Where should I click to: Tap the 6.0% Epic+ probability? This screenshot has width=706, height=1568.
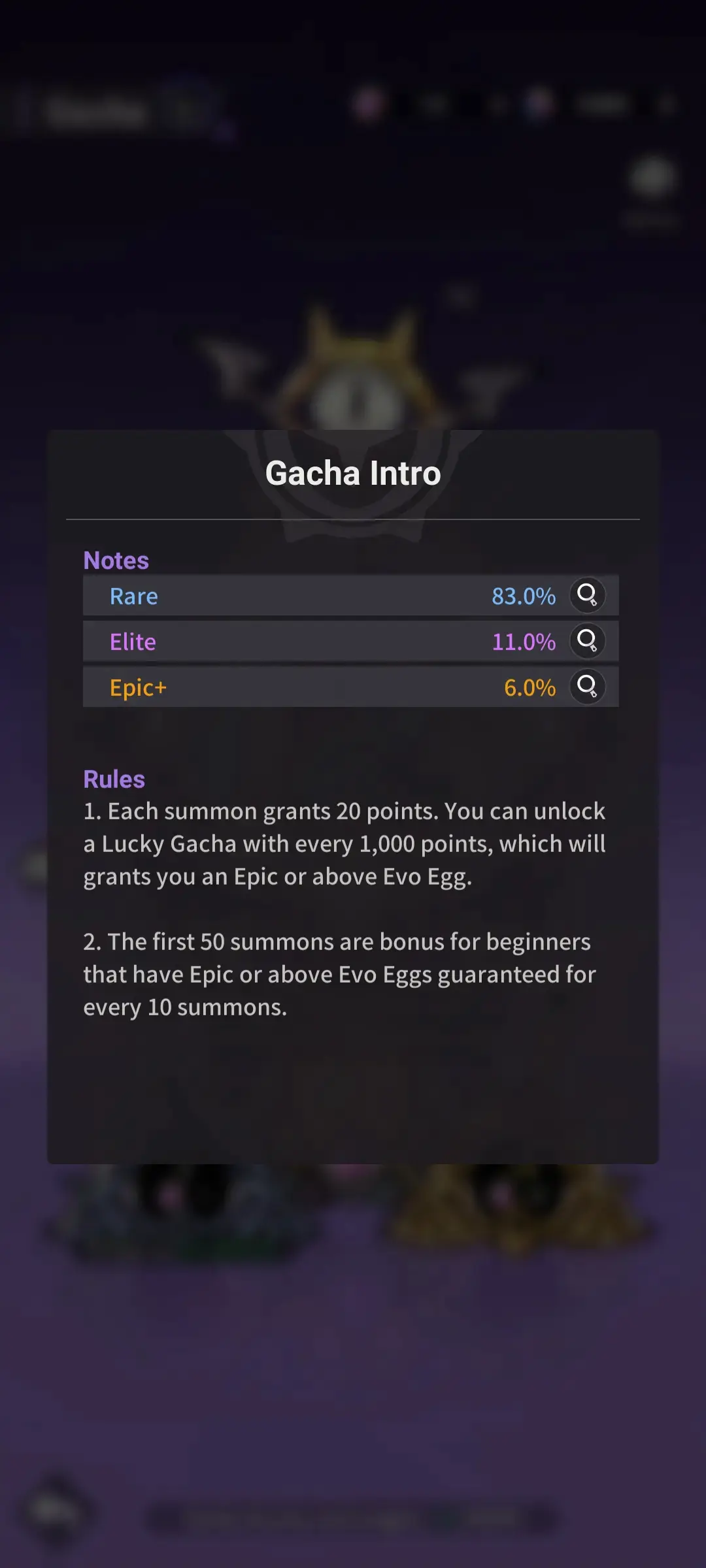(529, 688)
